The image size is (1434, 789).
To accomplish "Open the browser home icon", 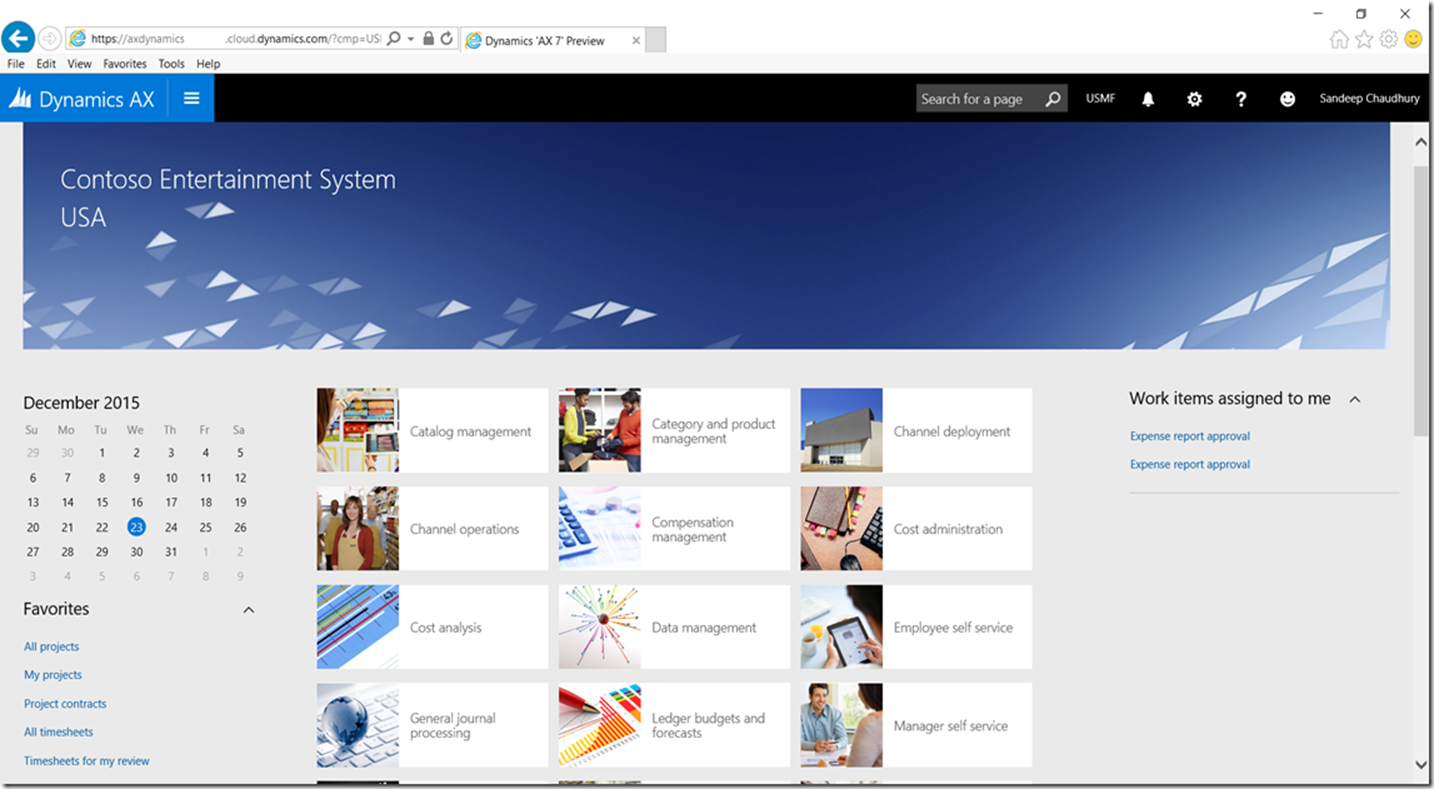I will point(1339,39).
